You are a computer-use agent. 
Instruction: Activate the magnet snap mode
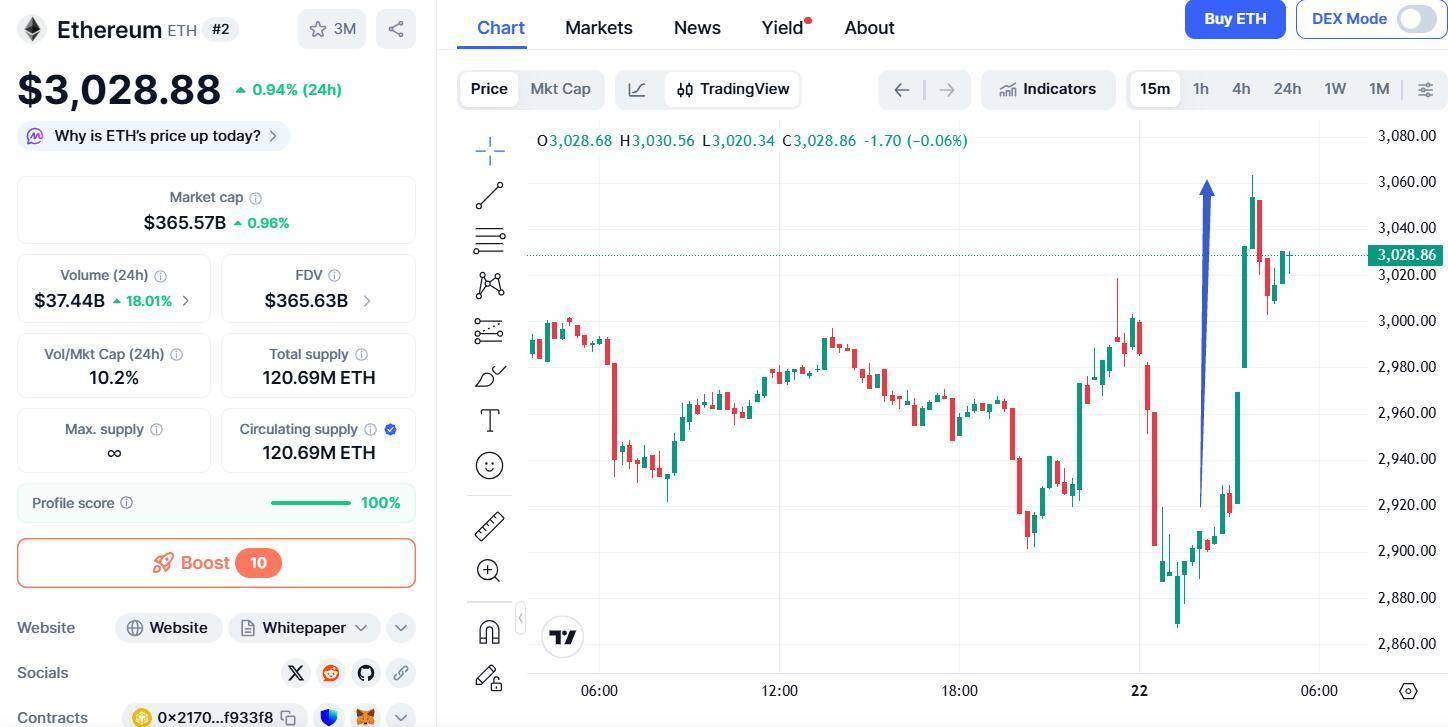tap(489, 632)
